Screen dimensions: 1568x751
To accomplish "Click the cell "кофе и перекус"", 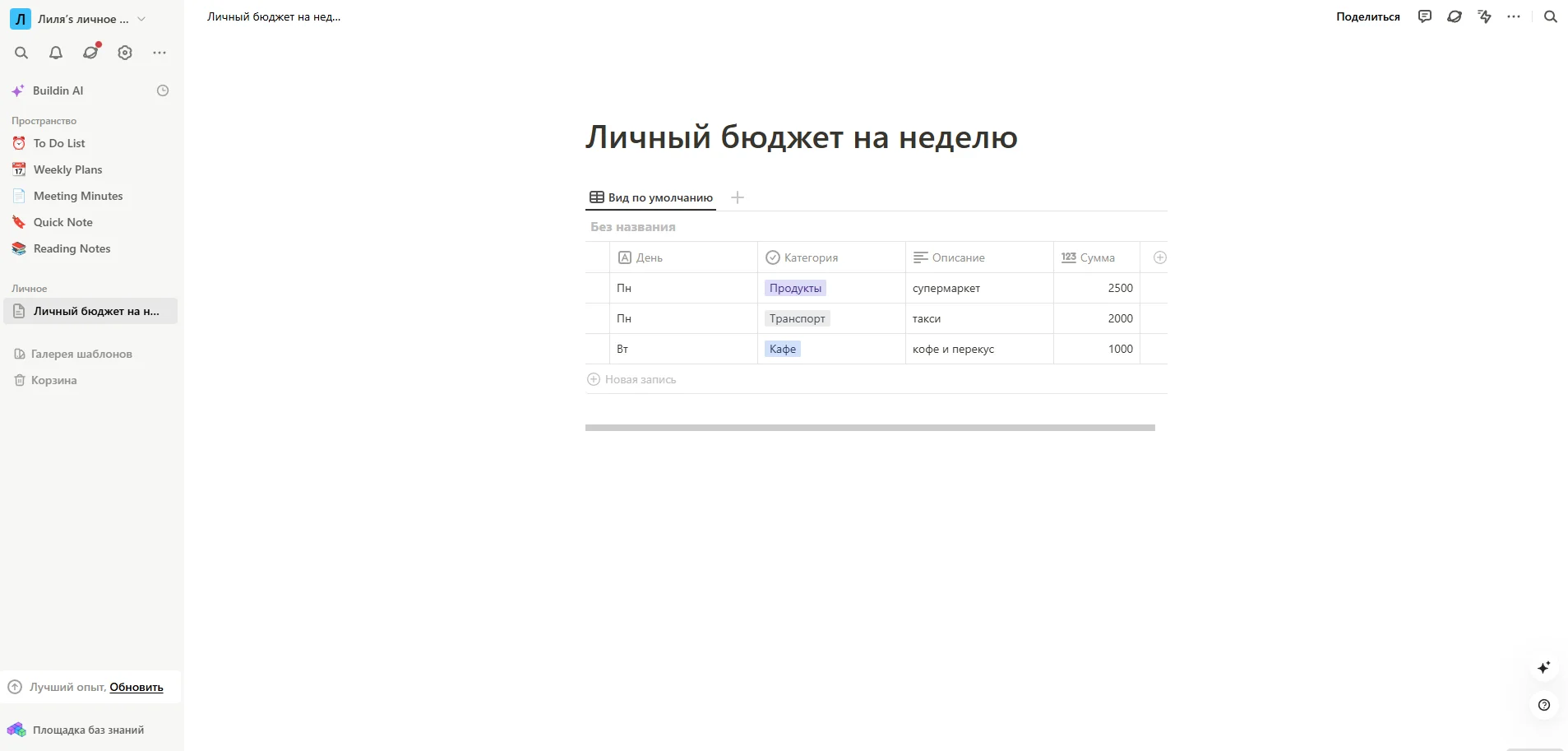I will click(x=979, y=349).
